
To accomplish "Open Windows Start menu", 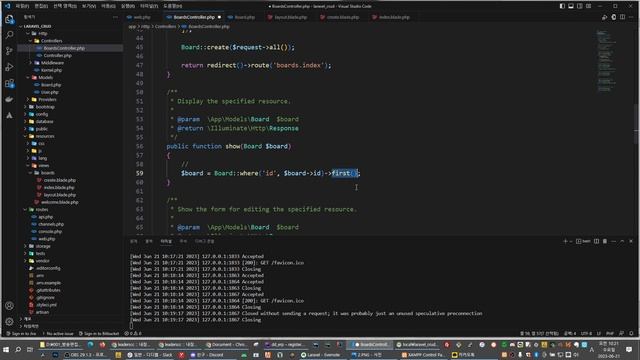I will point(6,350).
